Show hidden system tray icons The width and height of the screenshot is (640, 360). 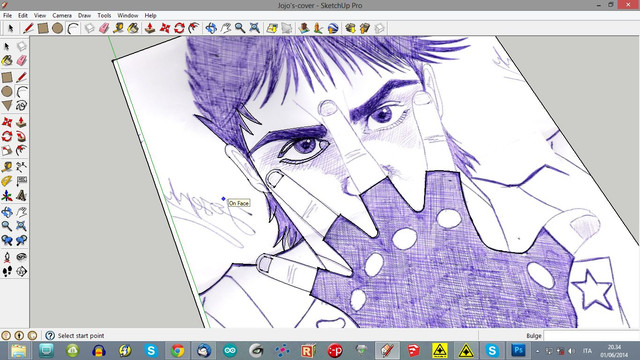pyautogui.click(x=538, y=351)
